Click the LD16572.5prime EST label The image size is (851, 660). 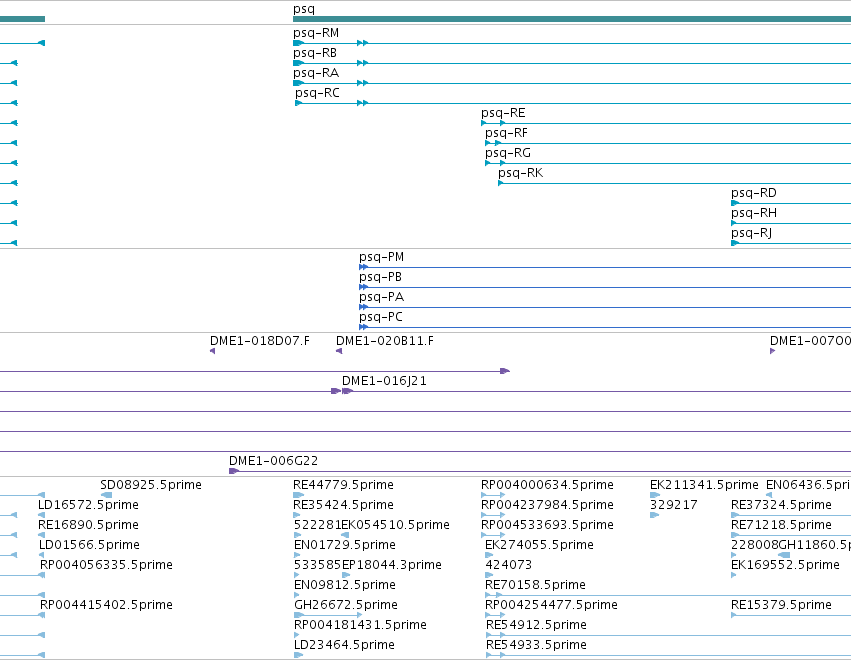tap(88, 505)
